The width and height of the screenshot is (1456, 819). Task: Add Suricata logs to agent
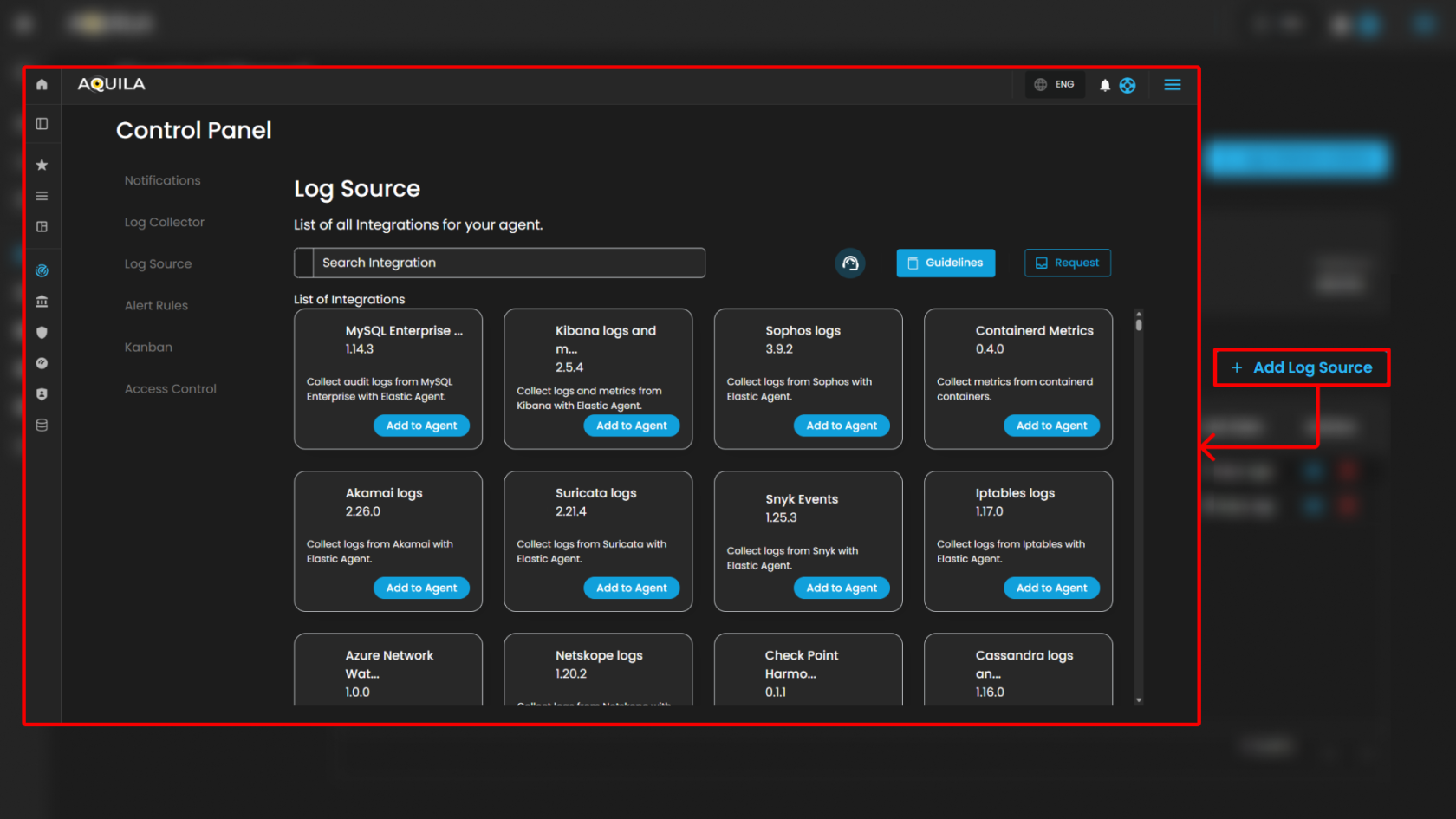tap(631, 588)
